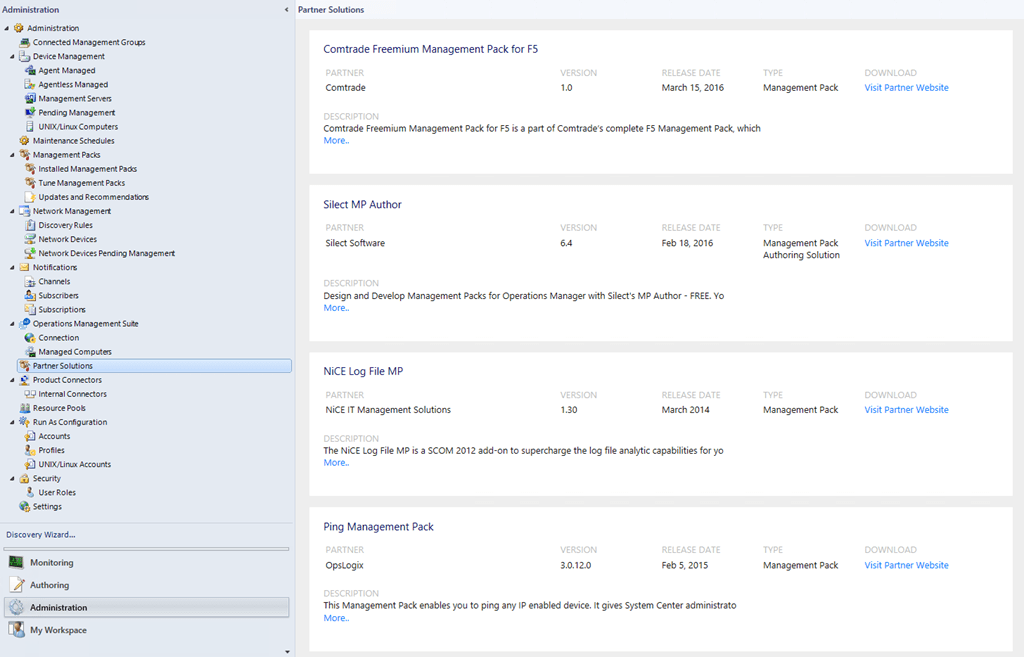The image size is (1024, 657).
Task: Collapse the Security node
Action: (12, 478)
